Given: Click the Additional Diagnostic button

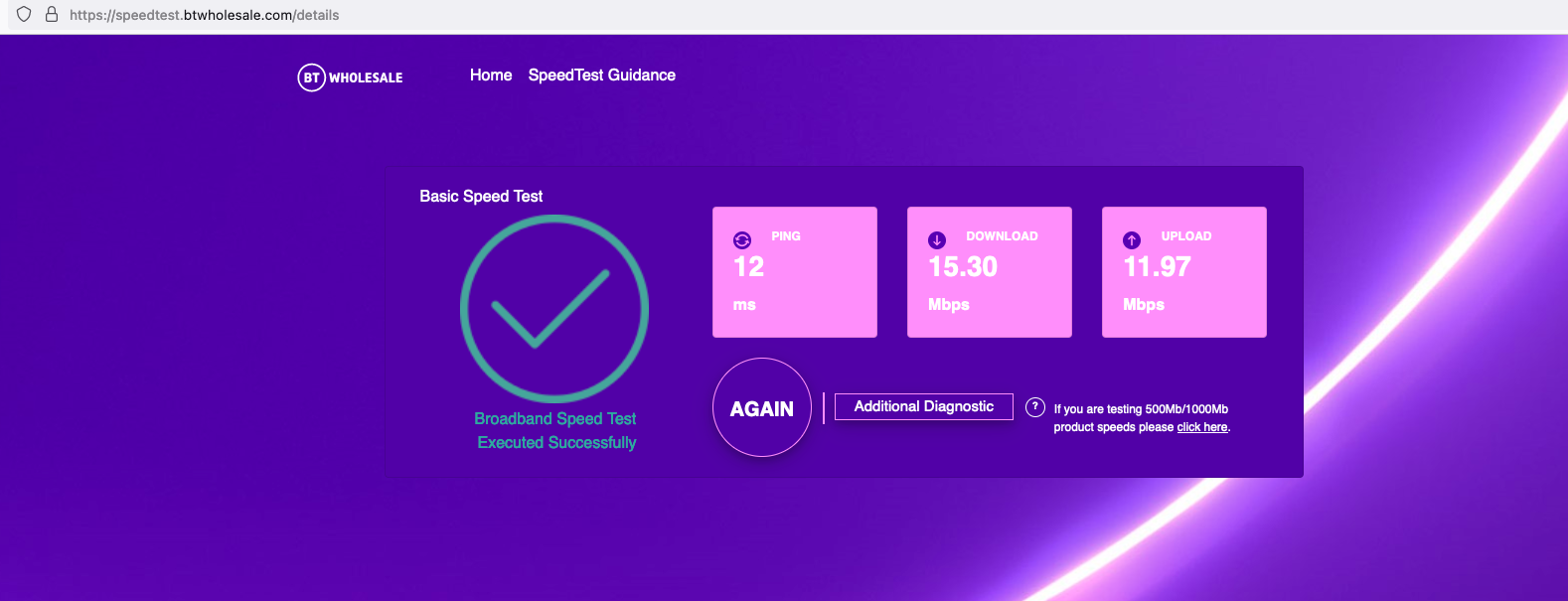Looking at the screenshot, I should tap(924, 406).
